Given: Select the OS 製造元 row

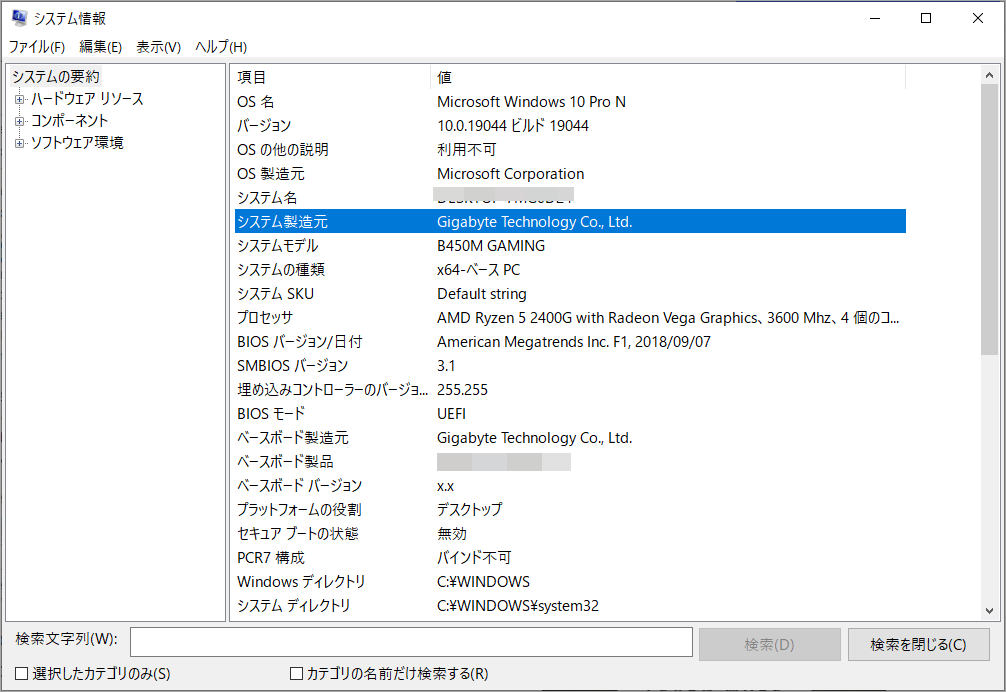Looking at the screenshot, I should point(570,174).
